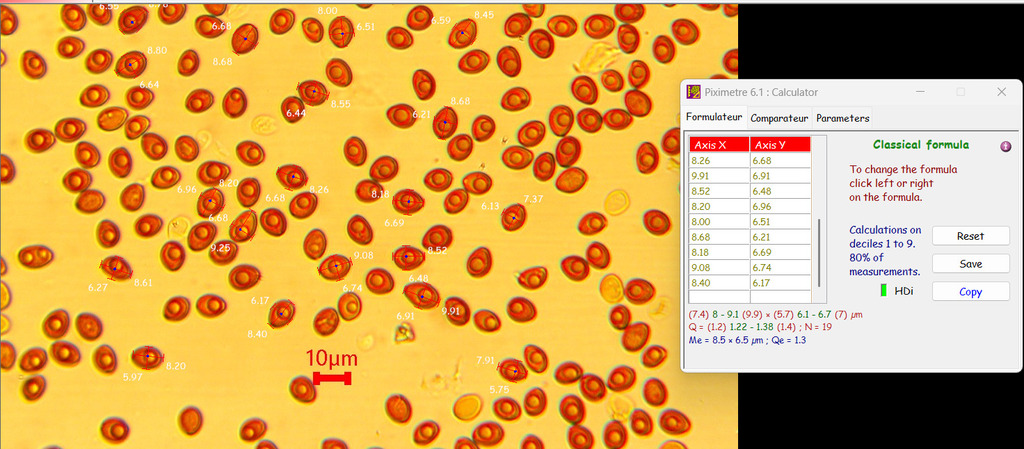Select the 8.18 cell in the Axis X column

[720, 252]
